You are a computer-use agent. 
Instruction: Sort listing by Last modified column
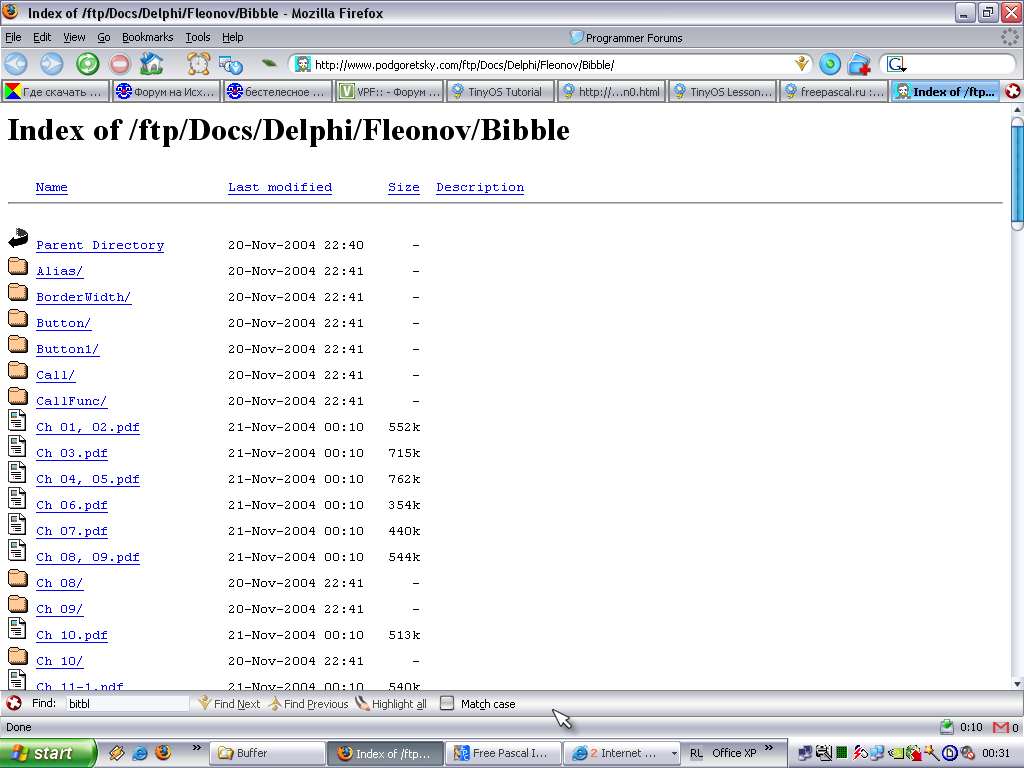click(x=280, y=188)
